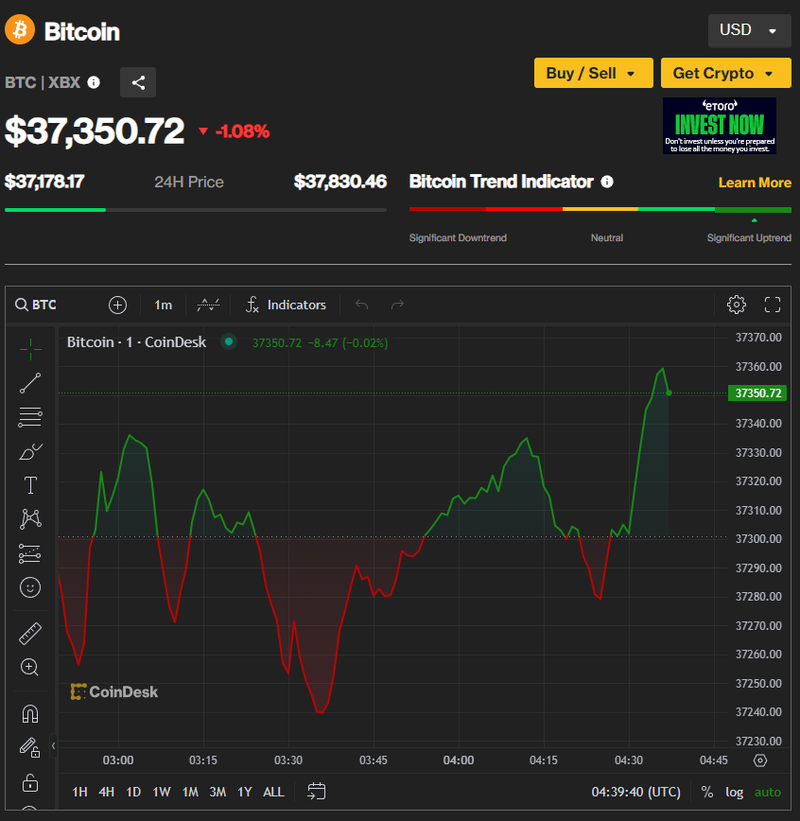The image size is (800, 821).
Task: Click the add symbol compare plus icon
Action: pos(118,305)
